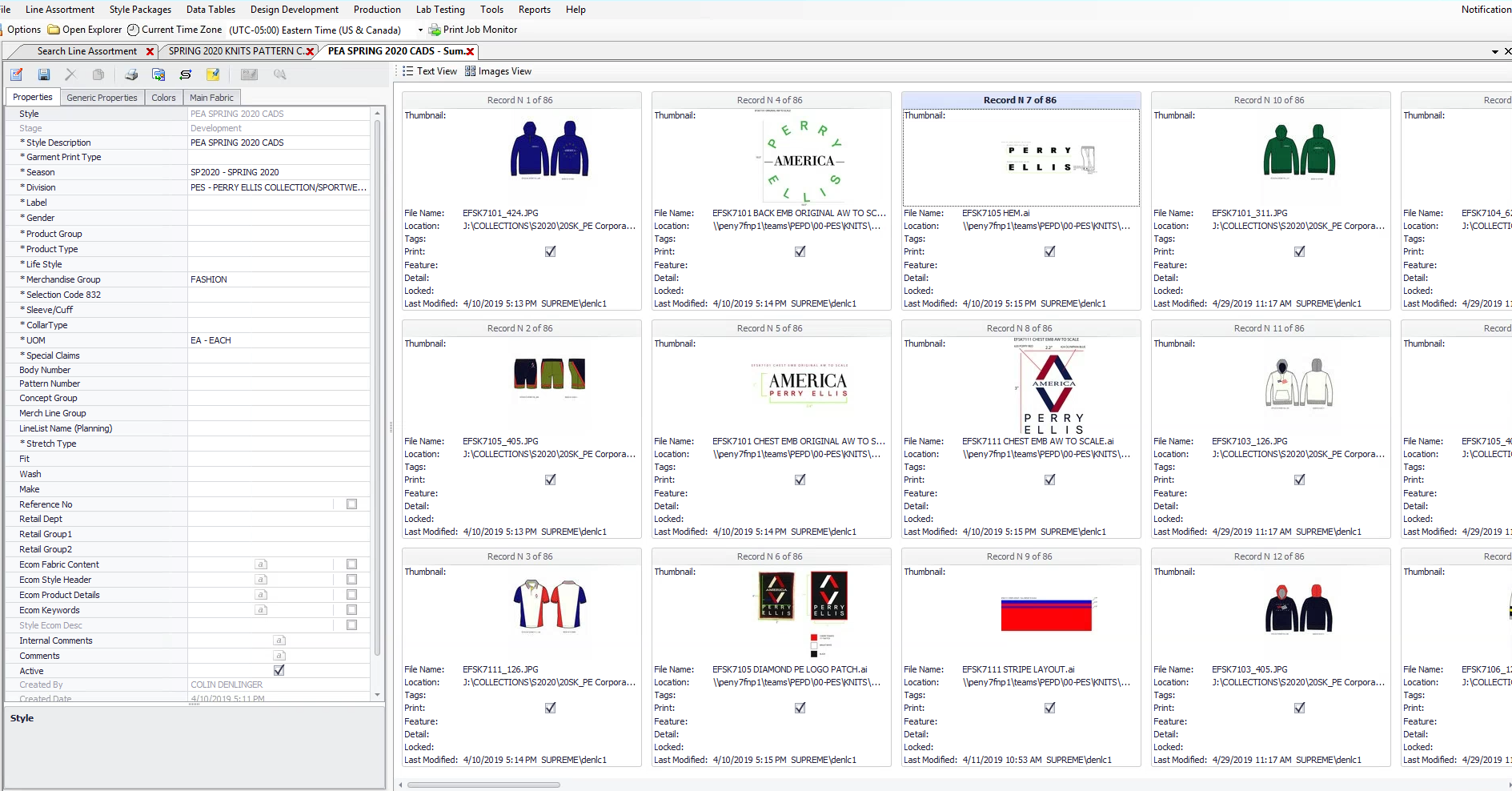Toggle Print checkbox for Record 1 of 86
Screen dimensions: 1512x791
(x=551, y=251)
